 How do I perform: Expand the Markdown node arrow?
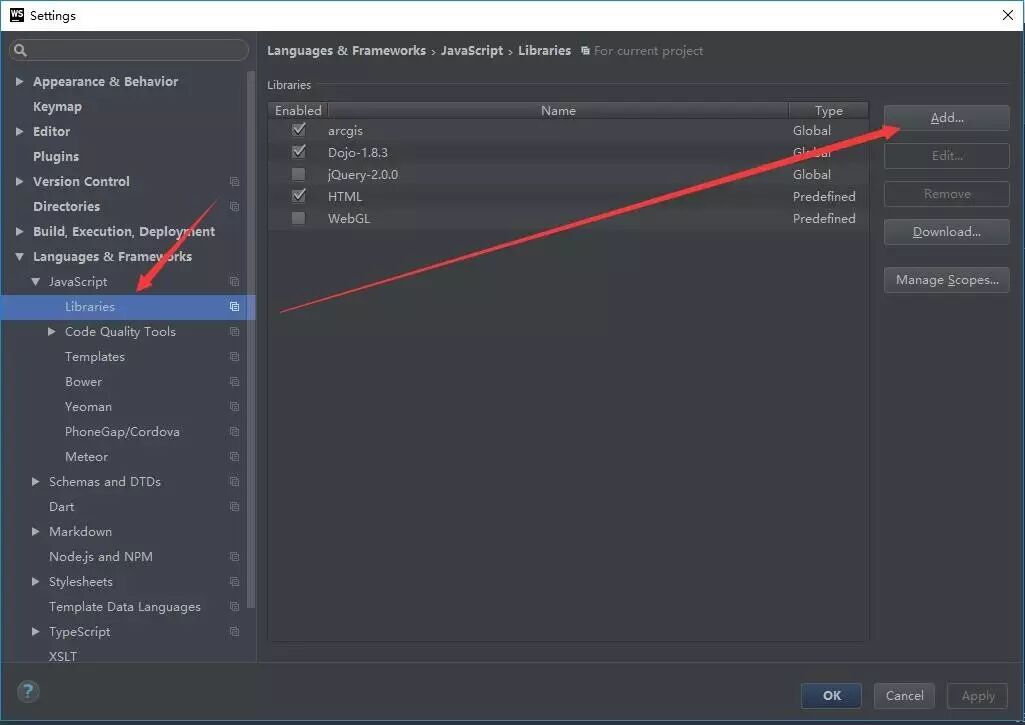(35, 531)
